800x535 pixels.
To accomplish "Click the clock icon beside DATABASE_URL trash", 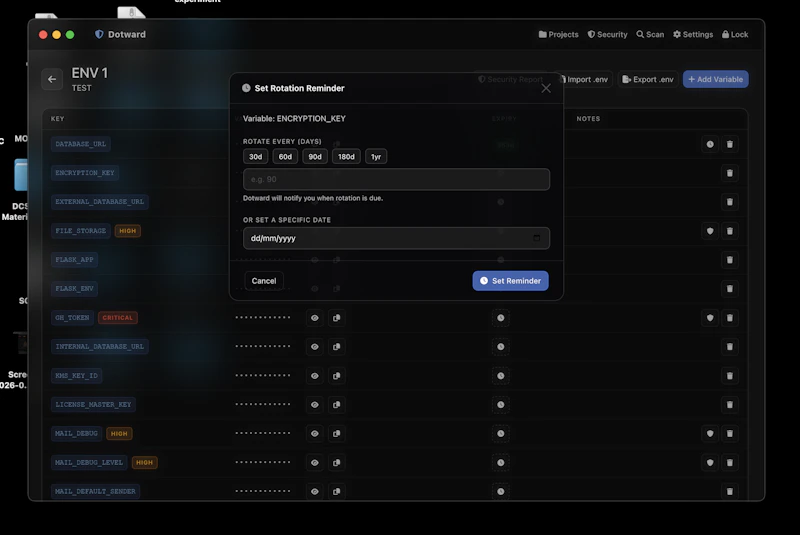I will 710,144.
